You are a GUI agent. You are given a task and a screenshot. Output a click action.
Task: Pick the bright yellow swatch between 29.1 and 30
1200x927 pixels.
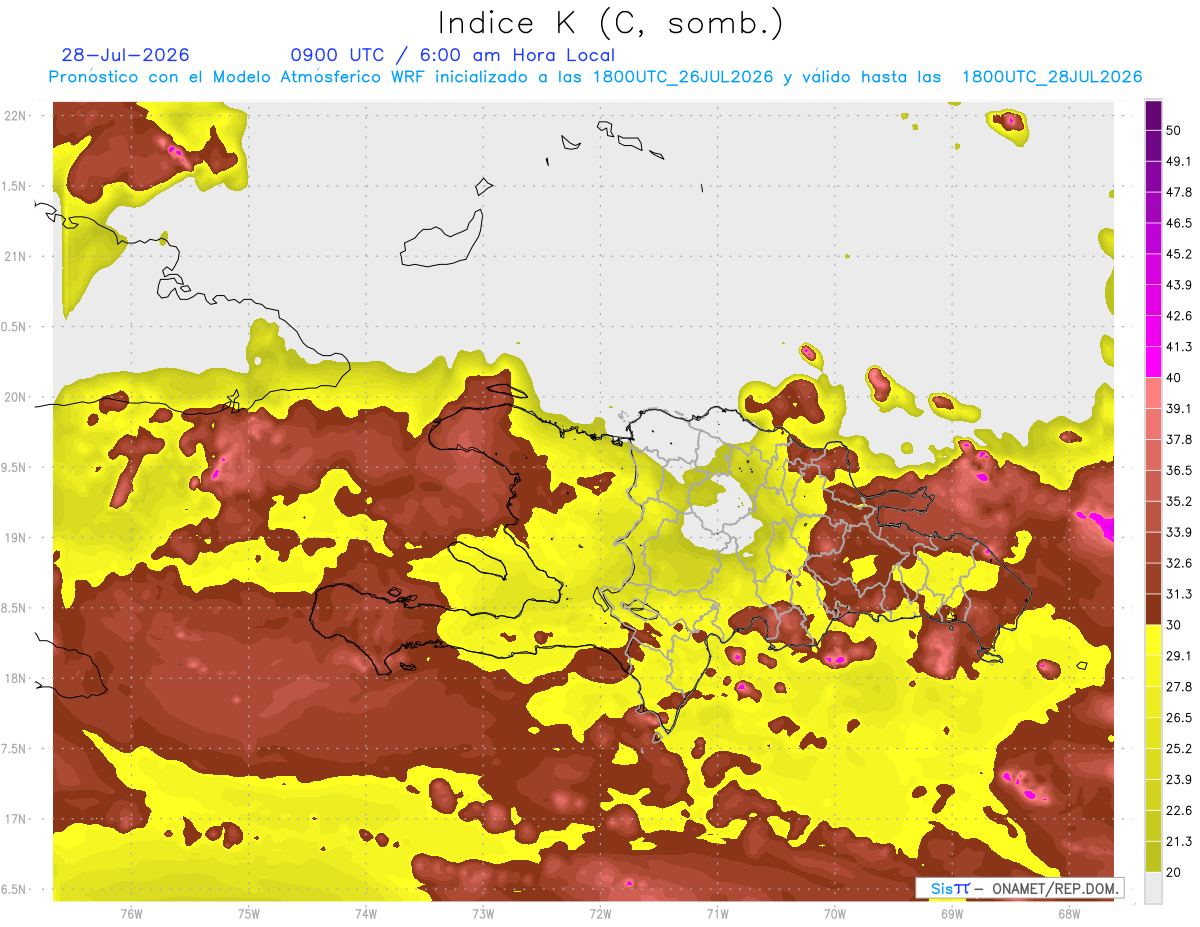[1154, 640]
